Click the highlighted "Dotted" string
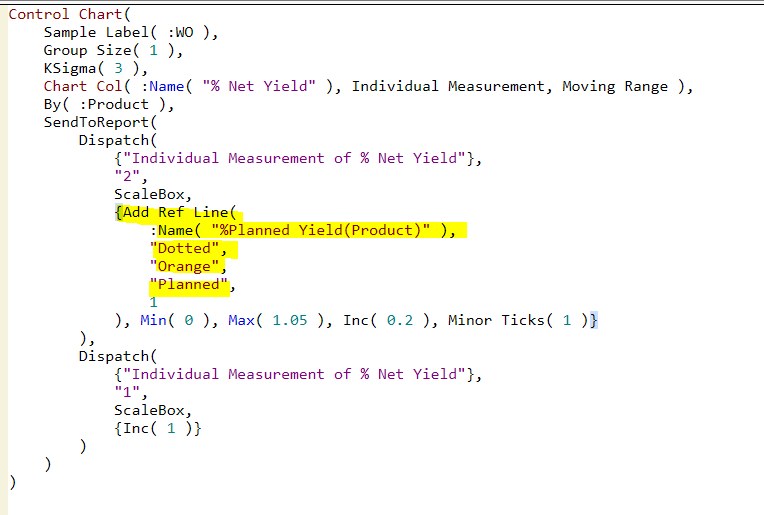Image resolution: width=764 pixels, height=515 pixels. [x=184, y=248]
